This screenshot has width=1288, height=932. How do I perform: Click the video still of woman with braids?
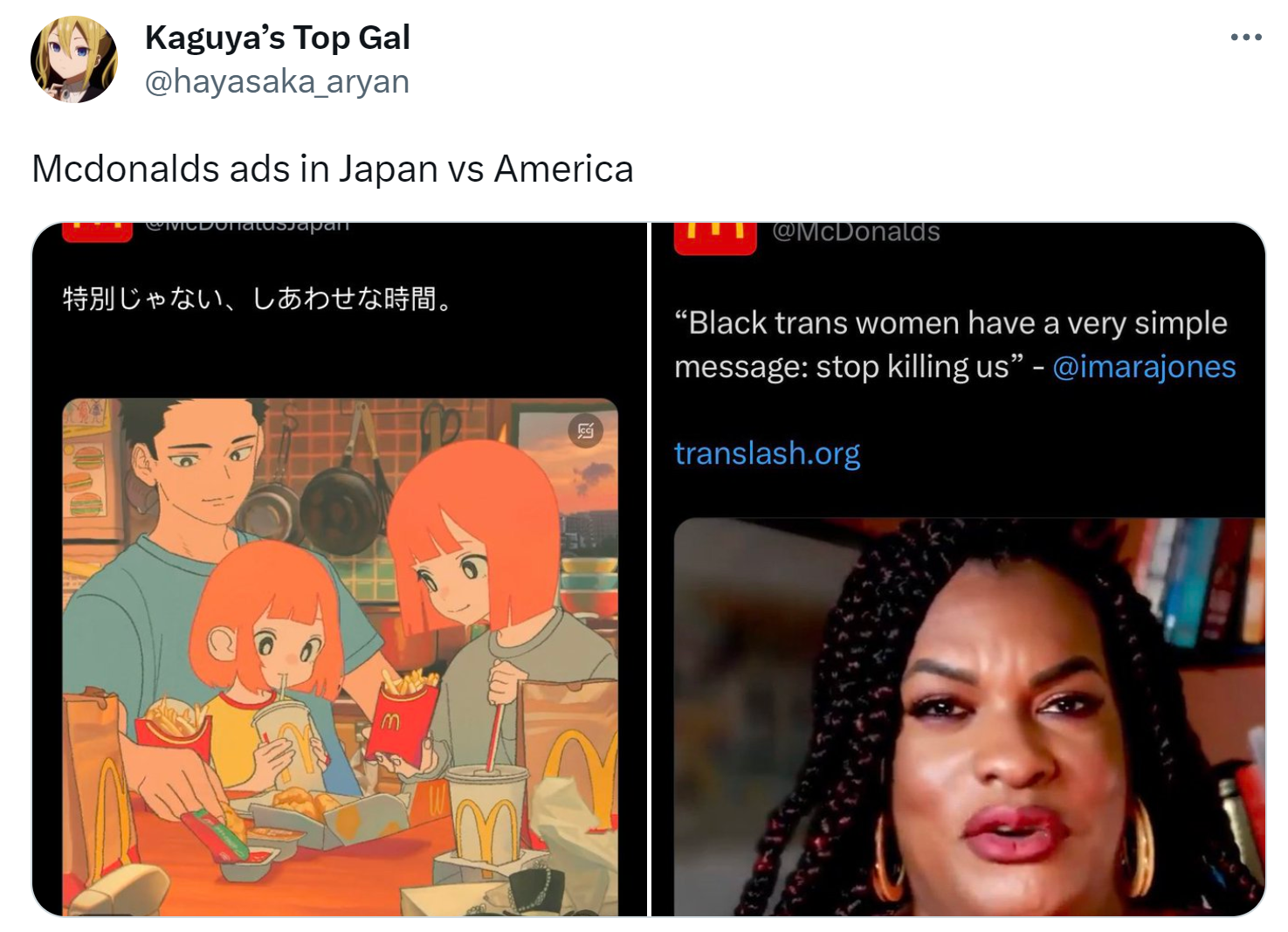969,717
